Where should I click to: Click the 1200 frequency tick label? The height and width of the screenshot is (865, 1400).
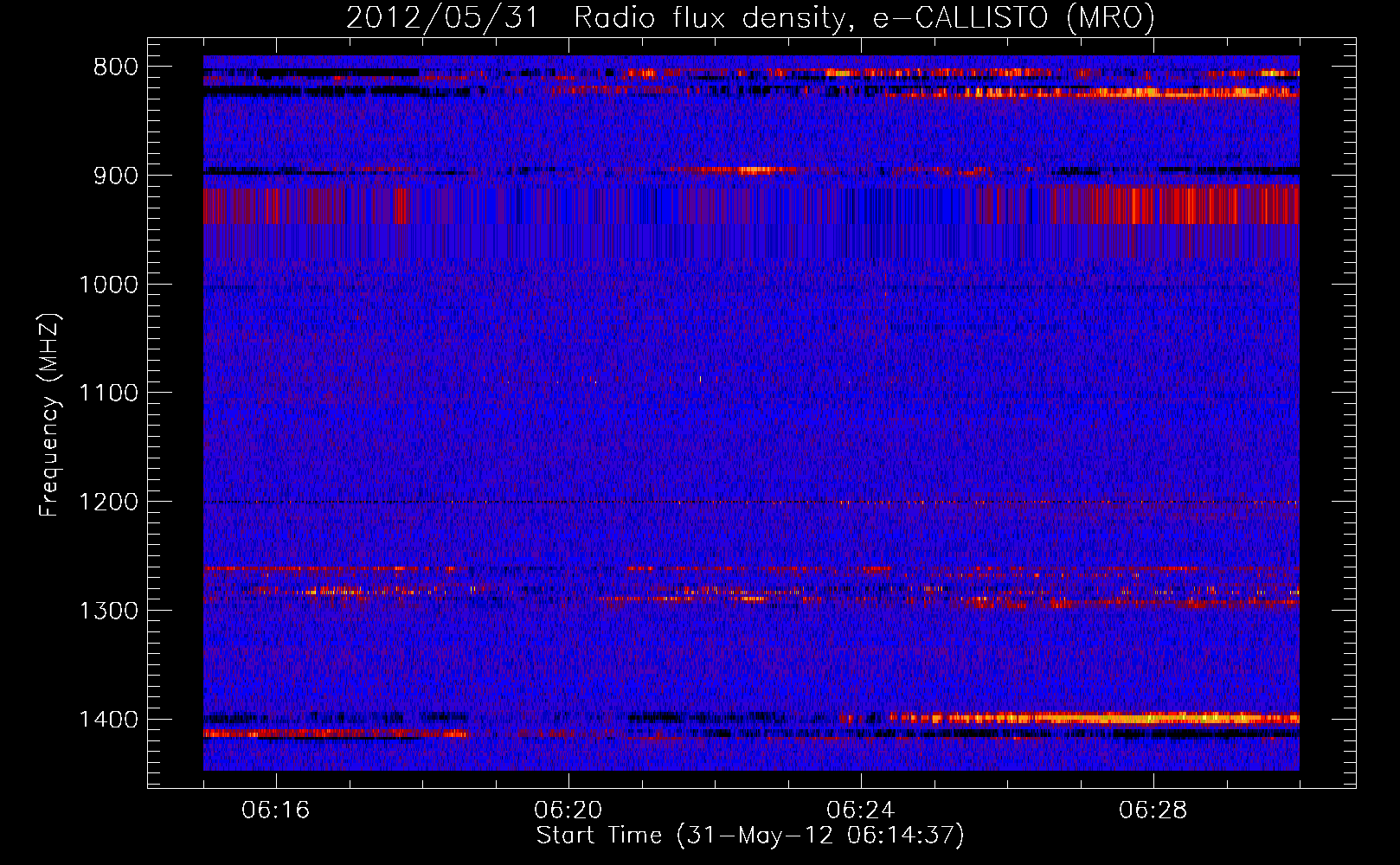[x=108, y=503]
